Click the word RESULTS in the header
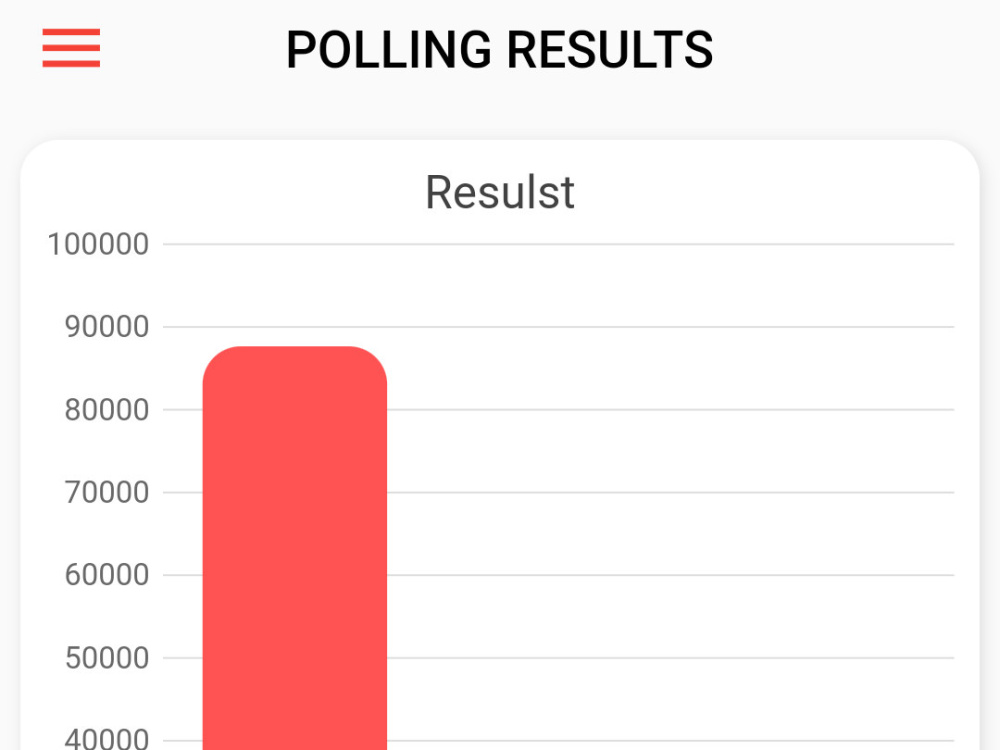Viewport: 1000px width, 750px height. click(610, 50)
